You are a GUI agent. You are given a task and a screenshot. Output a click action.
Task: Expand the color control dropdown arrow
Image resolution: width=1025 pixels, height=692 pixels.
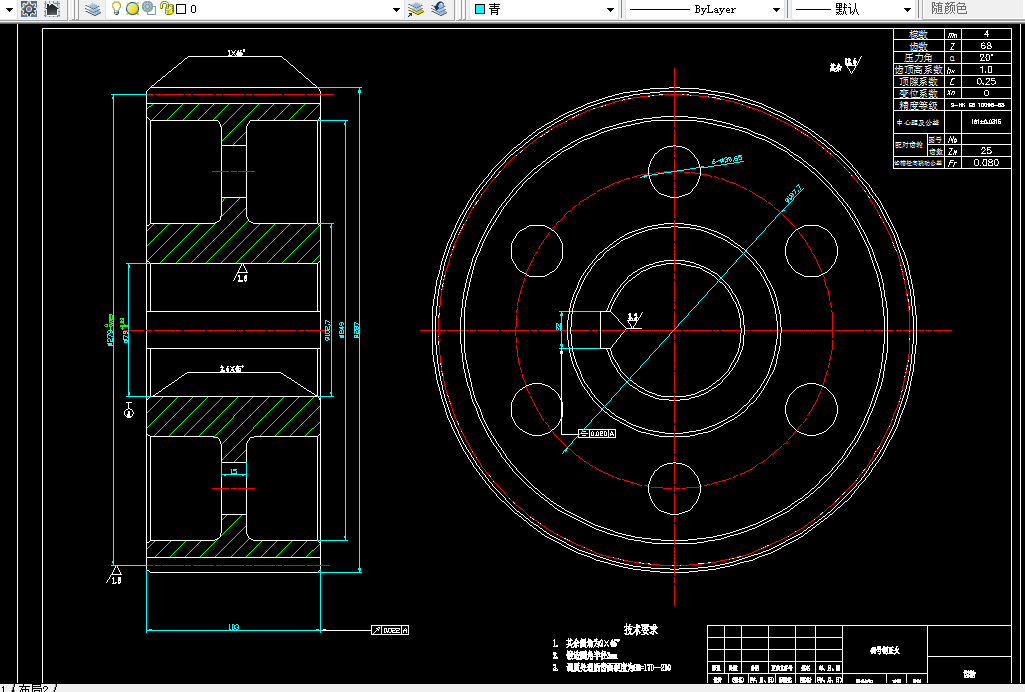coord(610,10)
